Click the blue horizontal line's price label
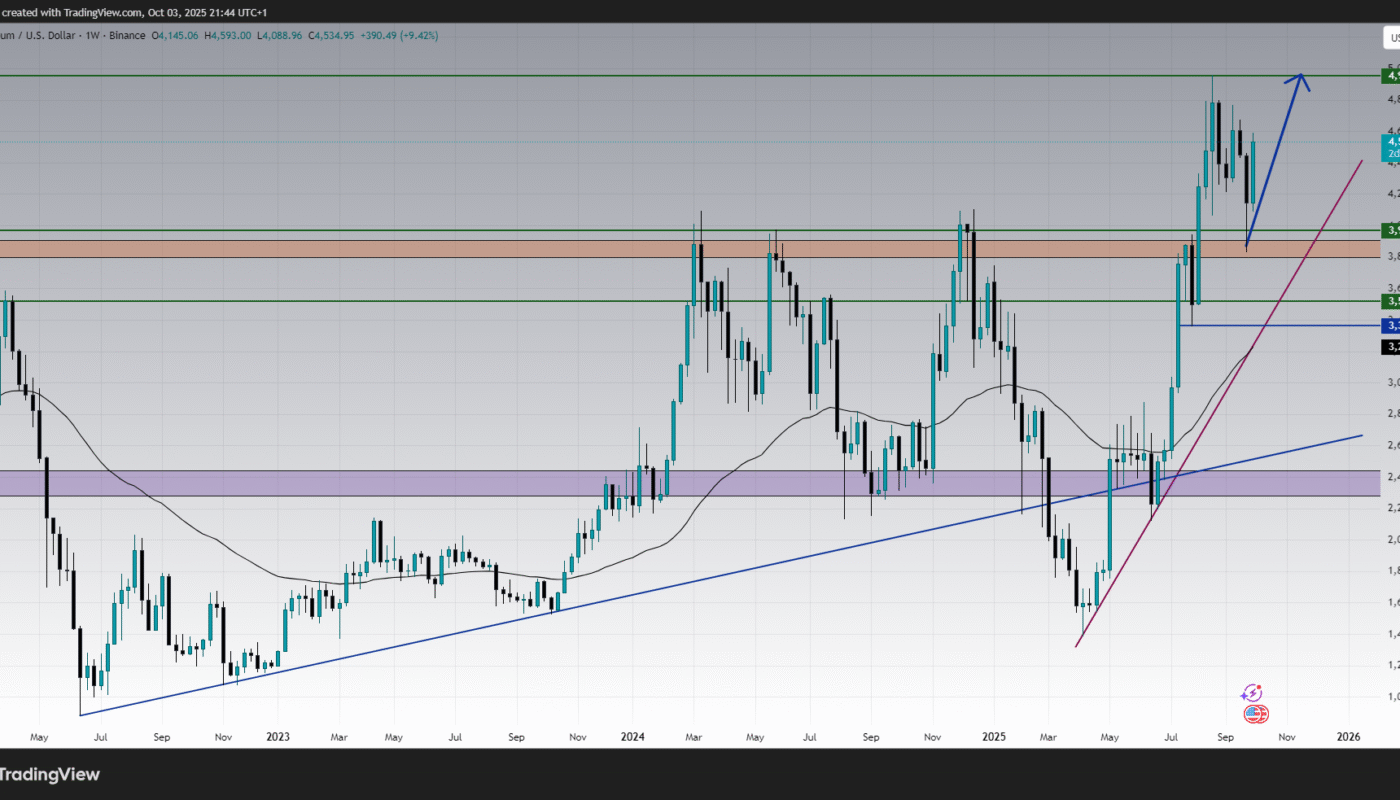 (1391, 325)
